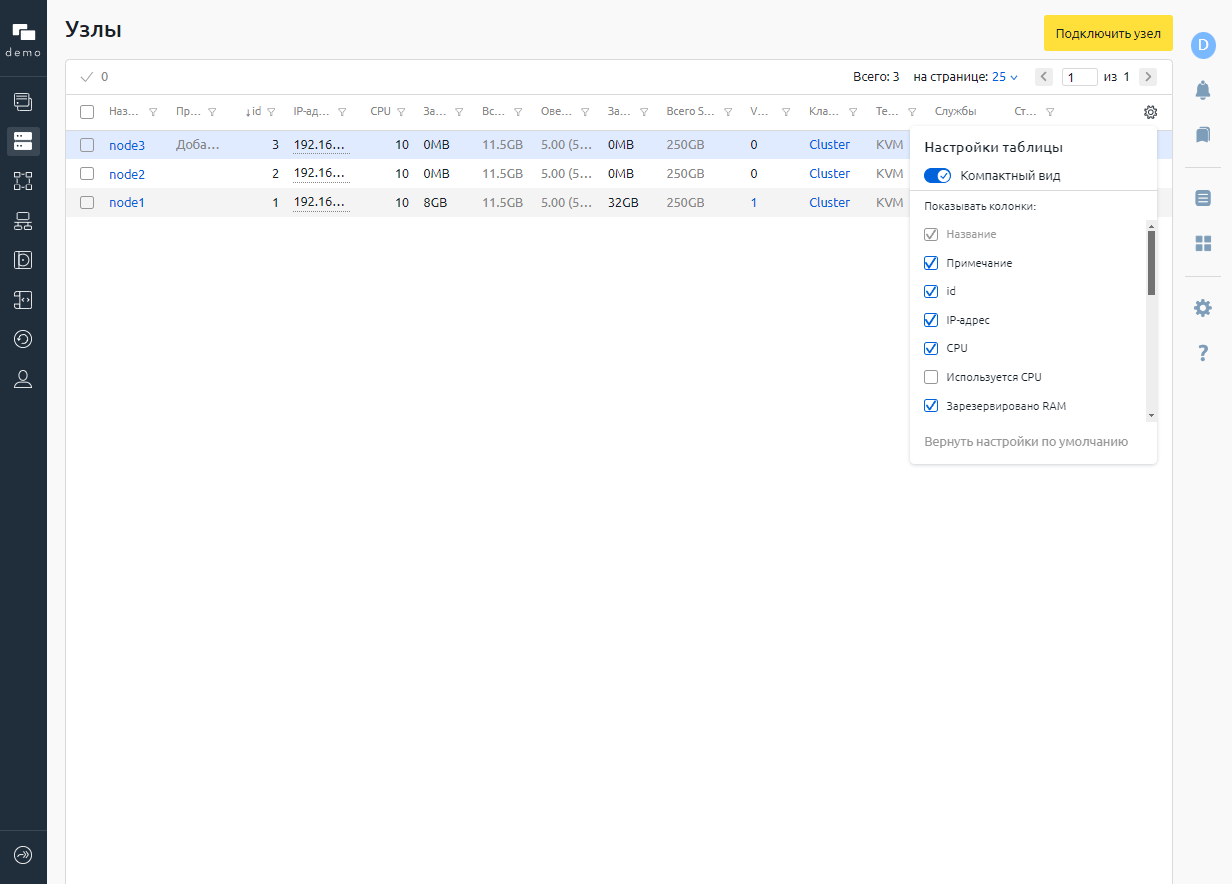Click the CPU column filter icon

401,112
